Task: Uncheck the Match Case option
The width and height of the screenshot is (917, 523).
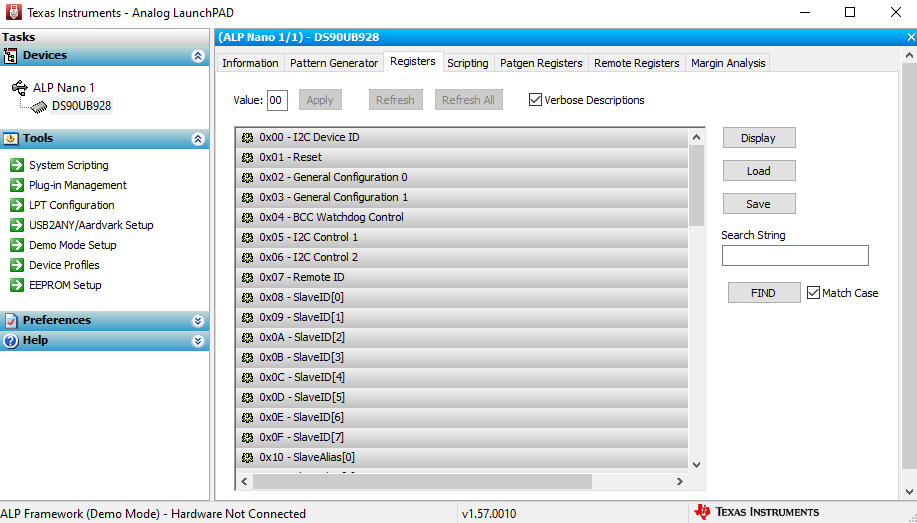Action: 813,293
